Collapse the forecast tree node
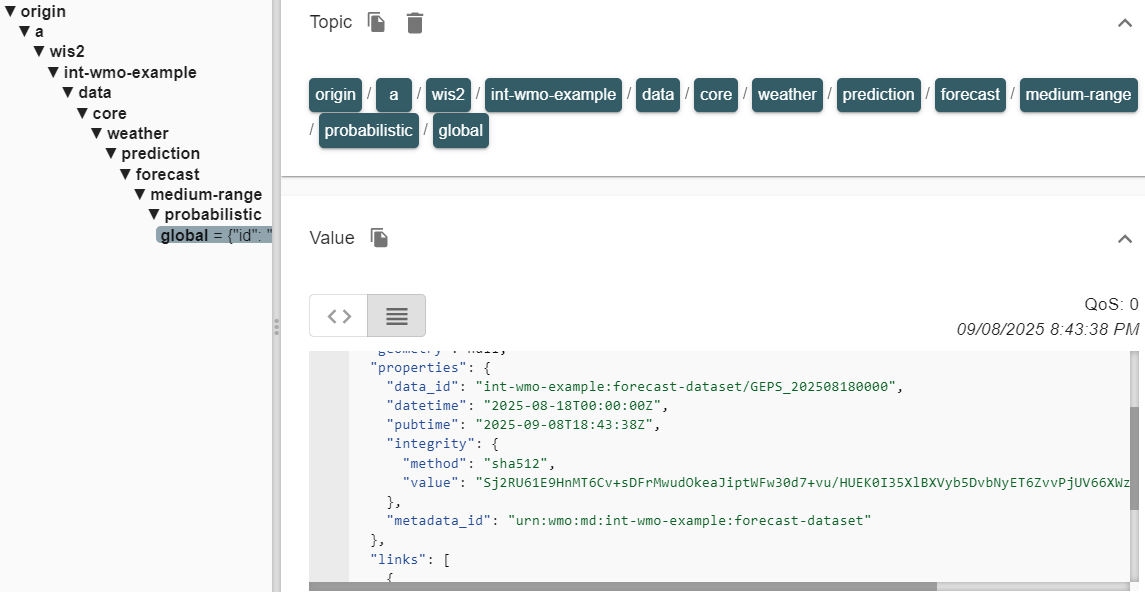 click(126, 174)
